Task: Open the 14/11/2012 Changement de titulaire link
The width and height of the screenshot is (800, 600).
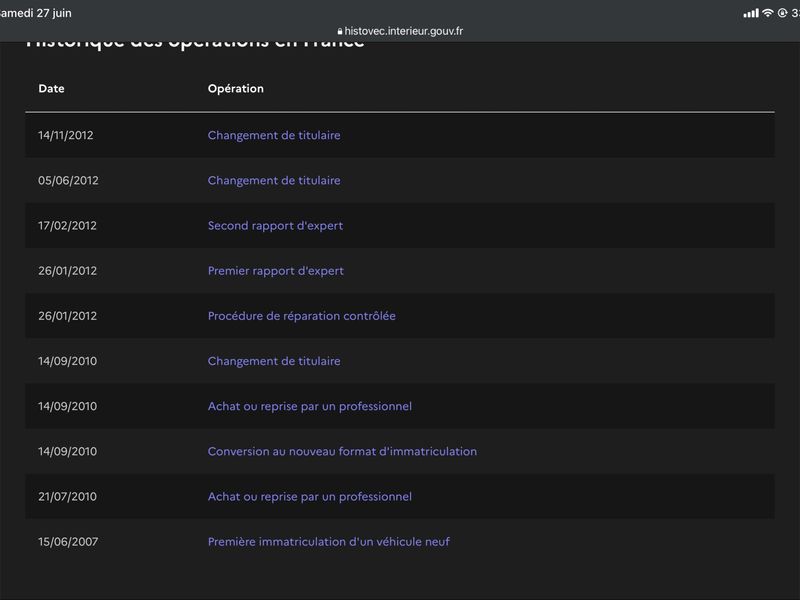Action: (274, 135)
